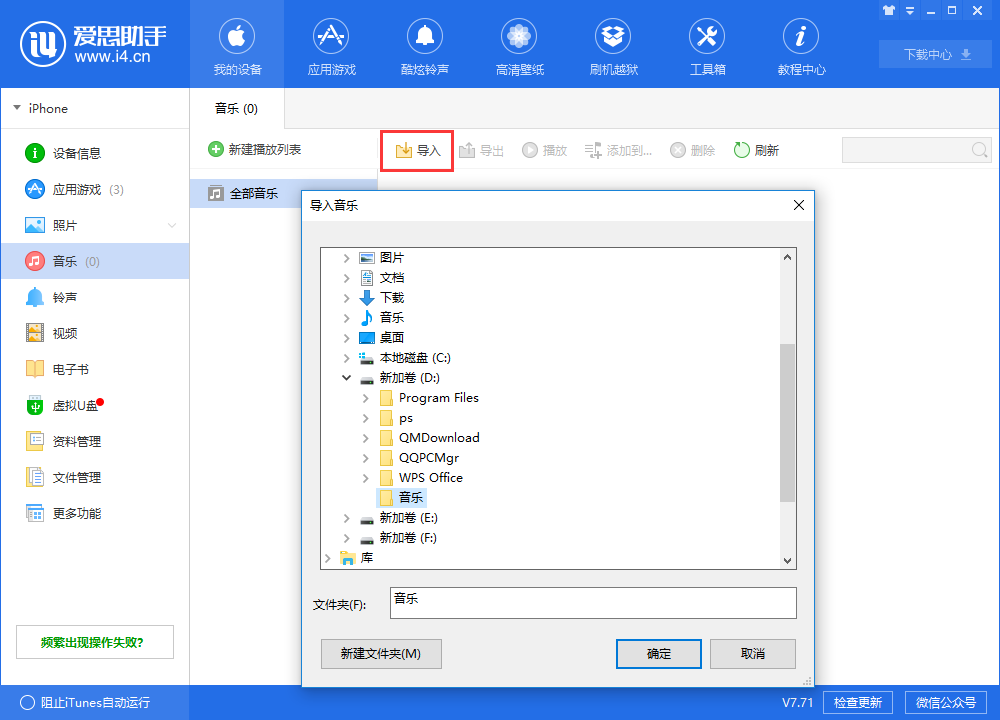Open 教程中心 info icon in top bar

tap(801, 38)
